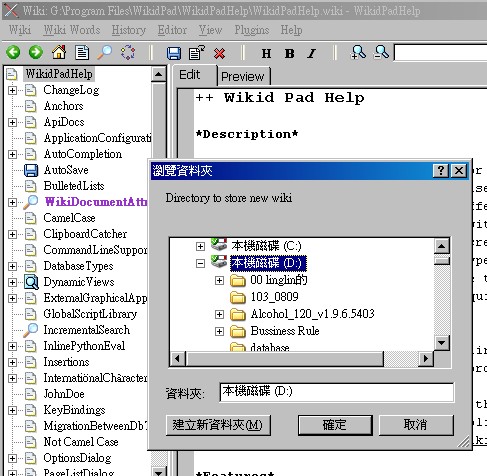Close the 瀏覽資料夾 dialog
The width and height of the screenshot is (487, 476).
tap(459, 171)
